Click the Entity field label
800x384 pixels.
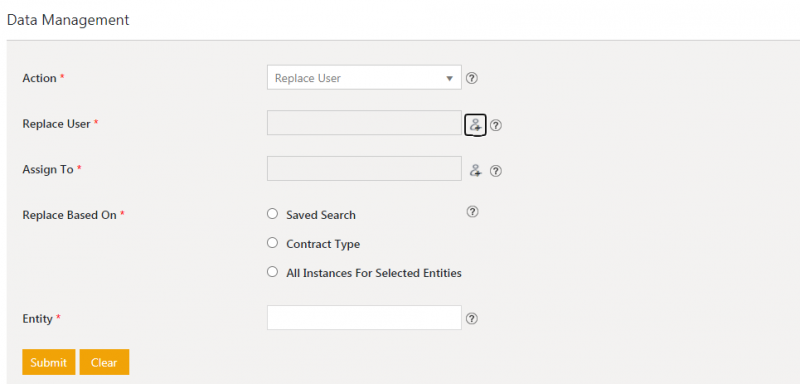pyautogui.click(x=38, y=319)
